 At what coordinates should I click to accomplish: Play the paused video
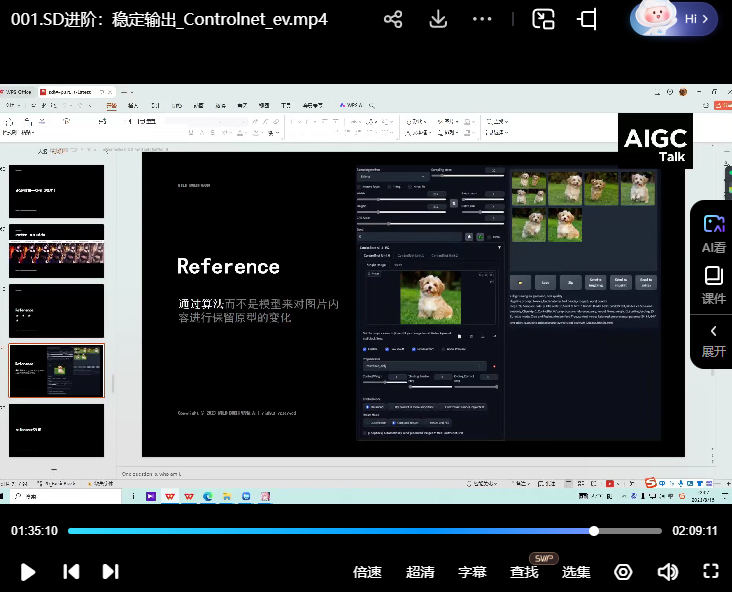pos(28,572)
